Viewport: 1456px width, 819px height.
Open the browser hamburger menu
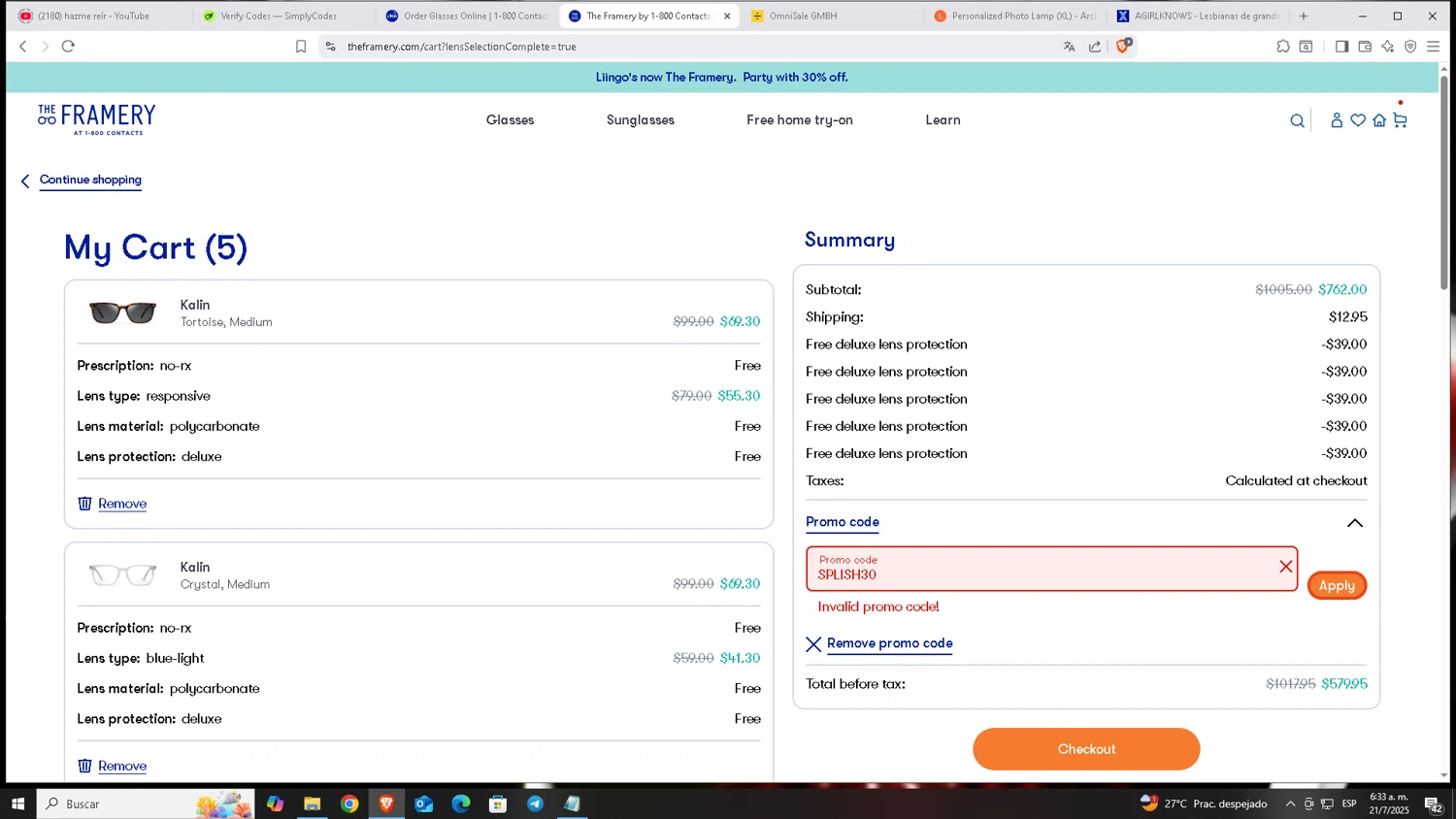1433,47
